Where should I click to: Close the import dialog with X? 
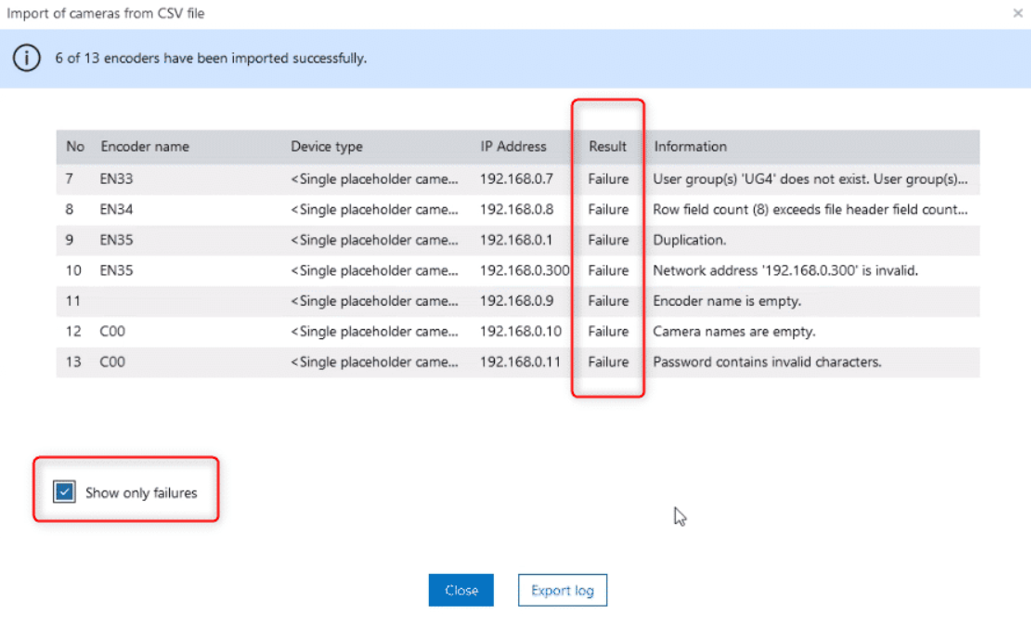(x=1017, y=14)
